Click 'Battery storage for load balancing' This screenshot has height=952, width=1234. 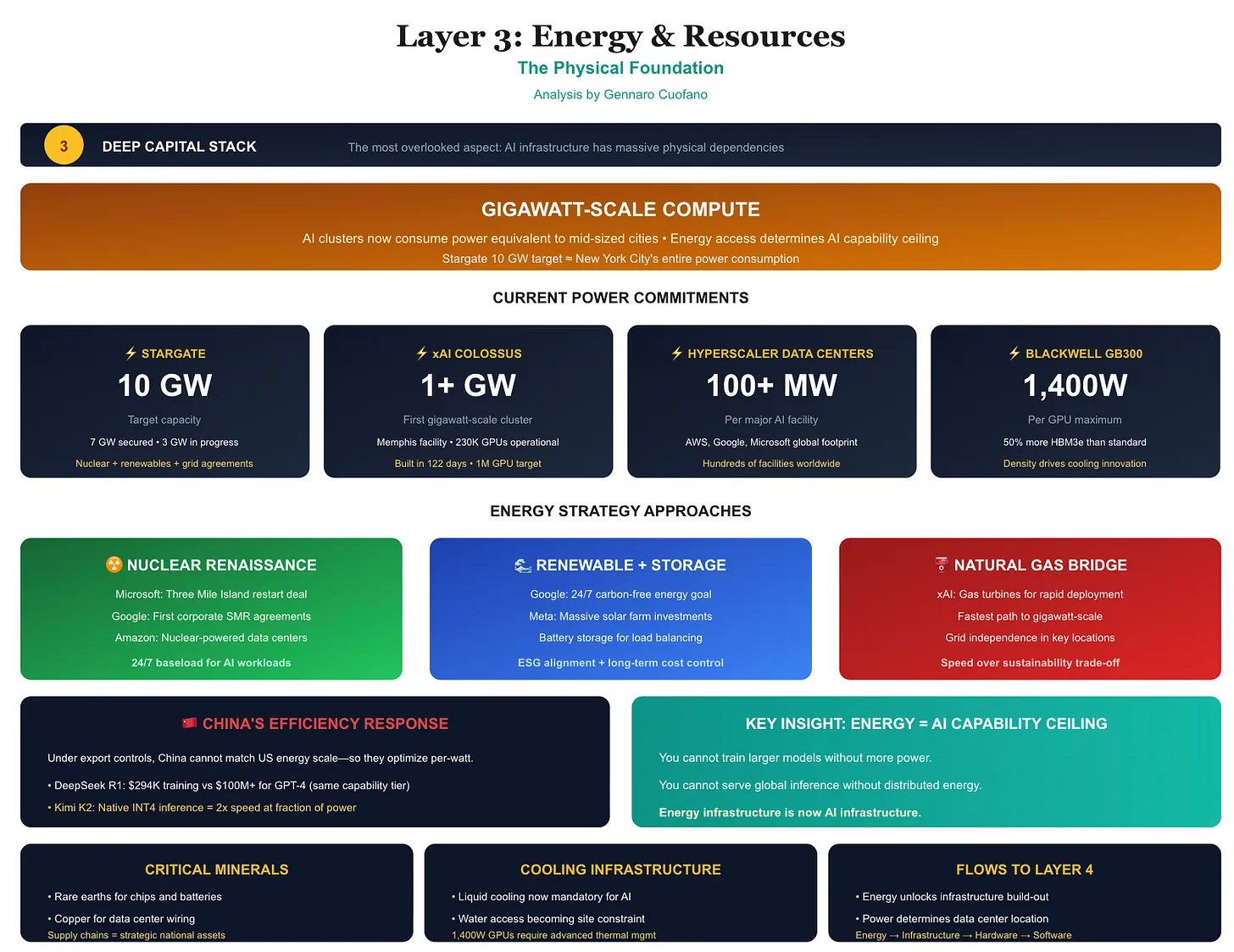(620, 637)
